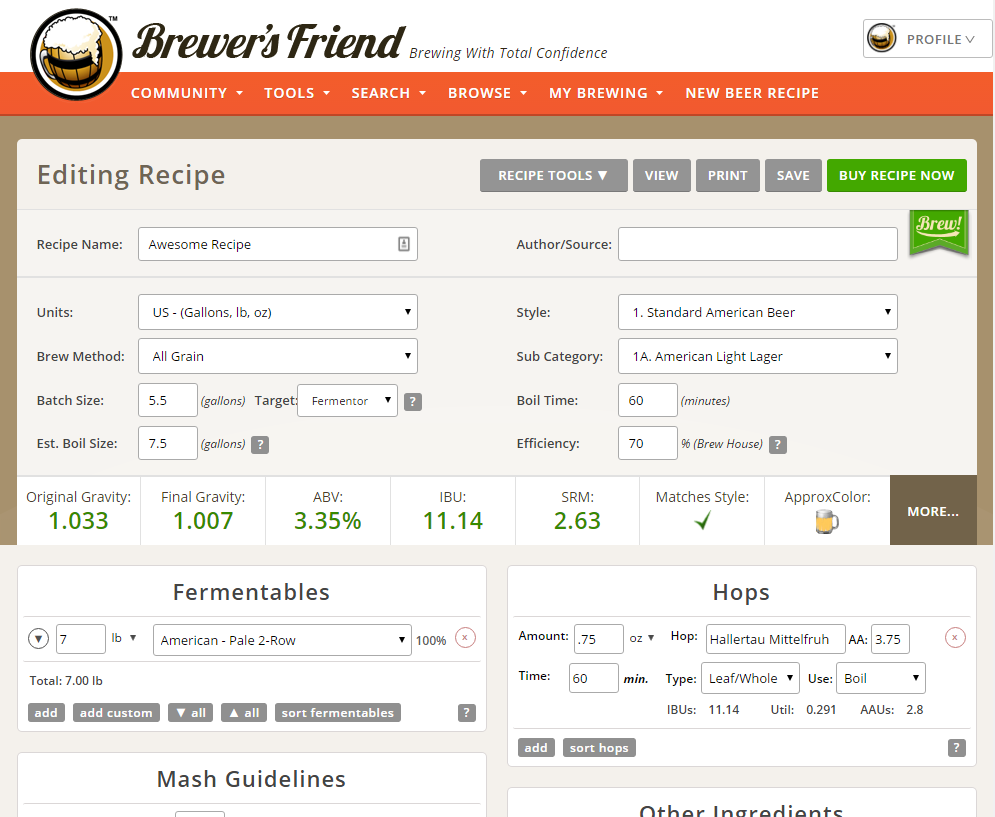Open the hop Use Boil dropdown
Image resolution: width=995 pixels, height=817 pixels.
(x=881, y=678)
